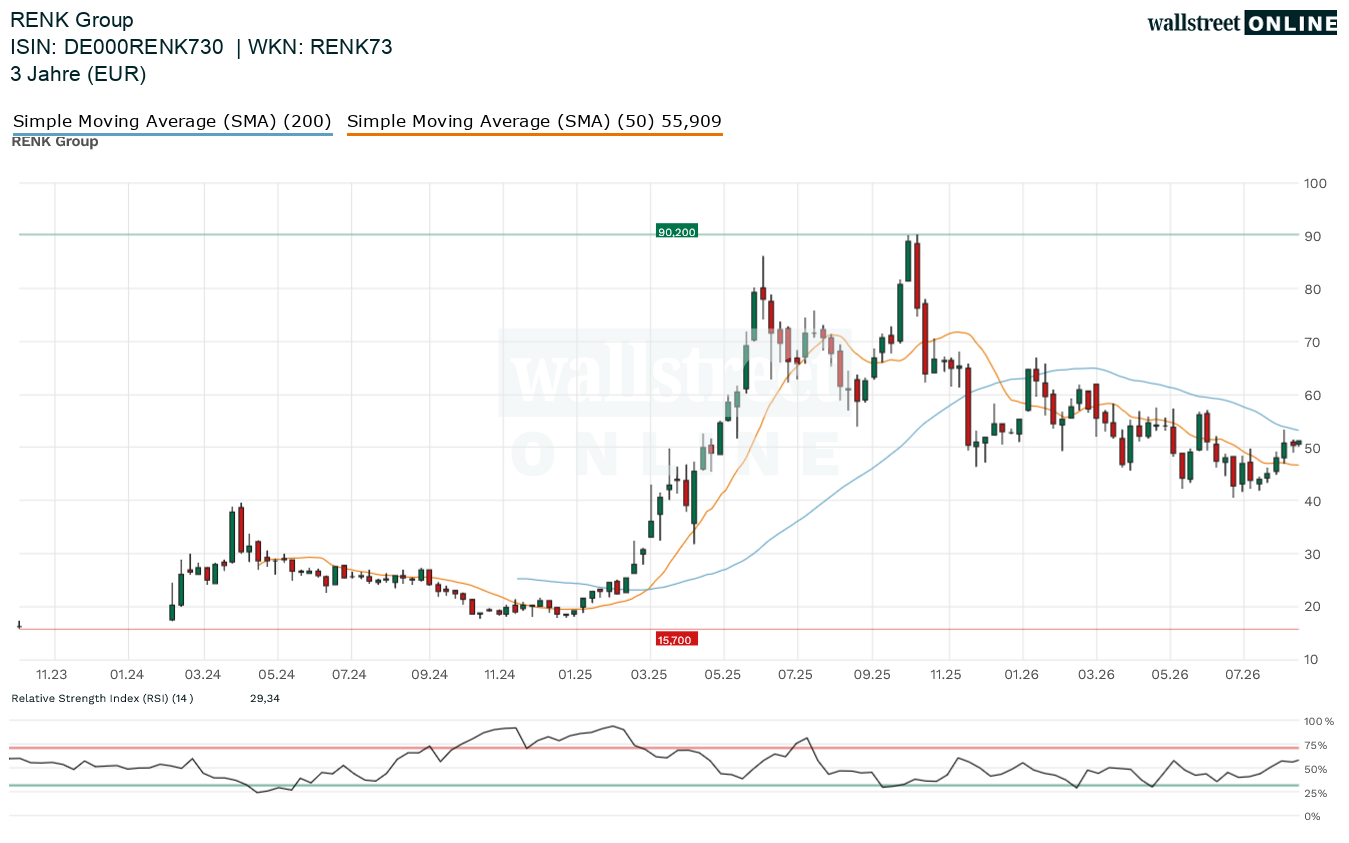Click the 70 price axis label
Screen dimensions: 1349x843
(x=1312, y=343)
